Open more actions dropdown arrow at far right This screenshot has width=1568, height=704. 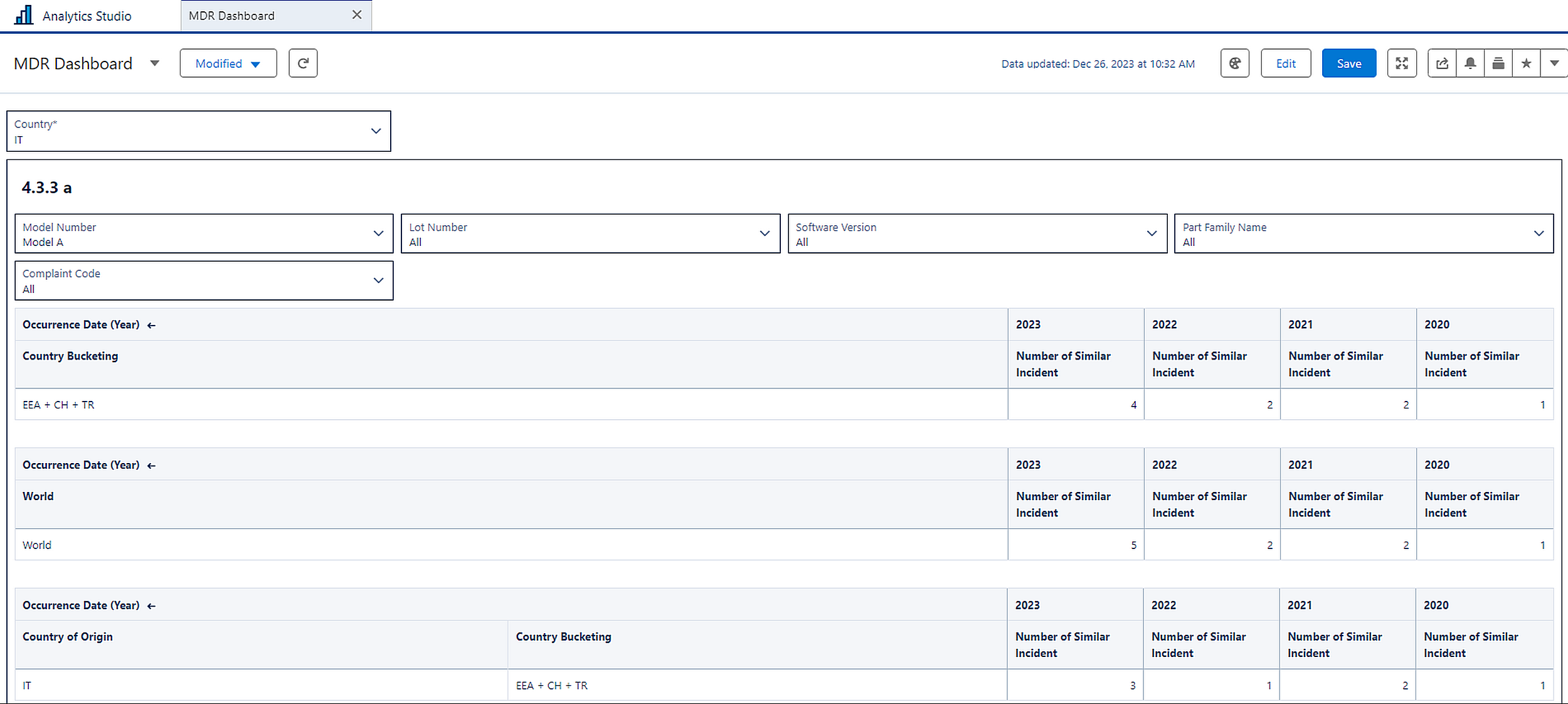coord(1554,63)
